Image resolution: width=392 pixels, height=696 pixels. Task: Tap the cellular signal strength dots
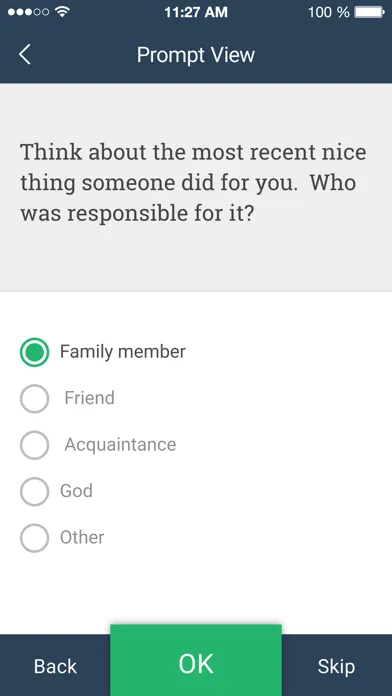28,12
